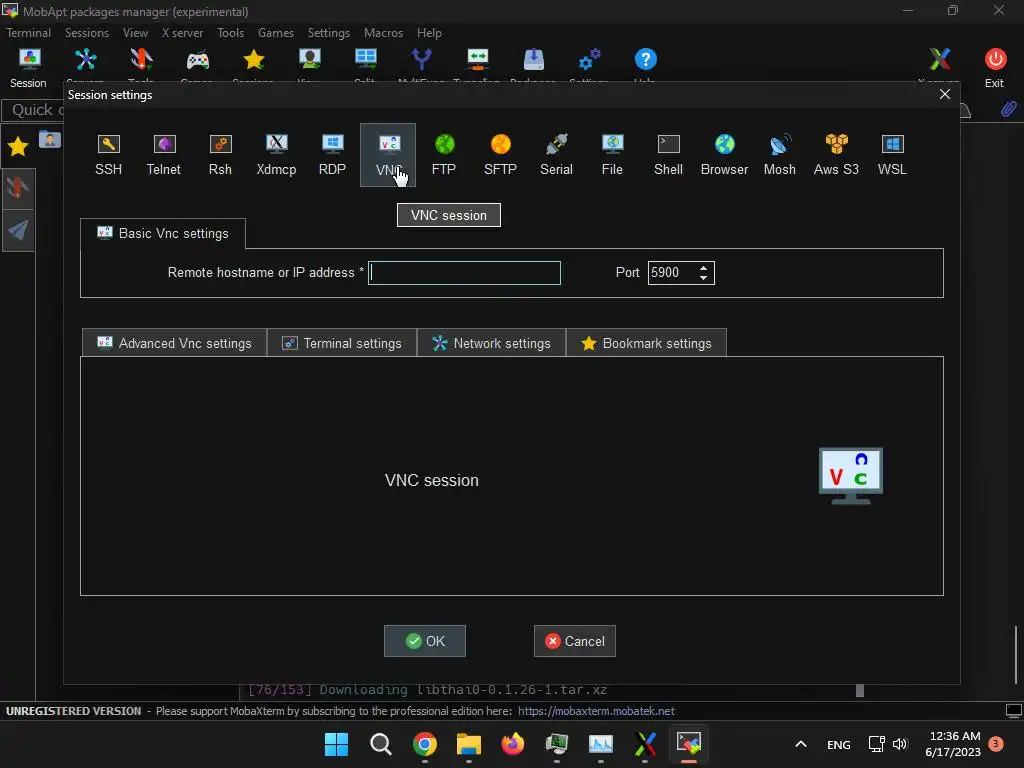Focus the Remote hostname or IP field

(x=464, y=272)
